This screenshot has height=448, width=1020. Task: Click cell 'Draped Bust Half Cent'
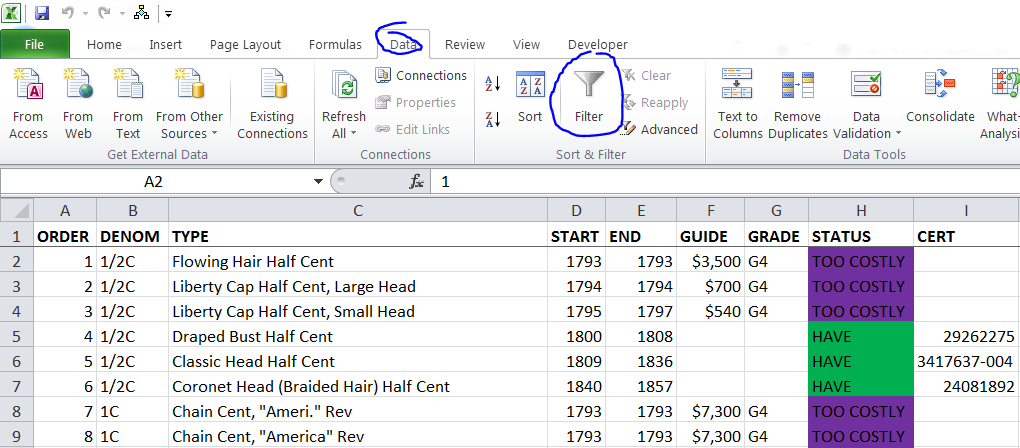point(358,336)
